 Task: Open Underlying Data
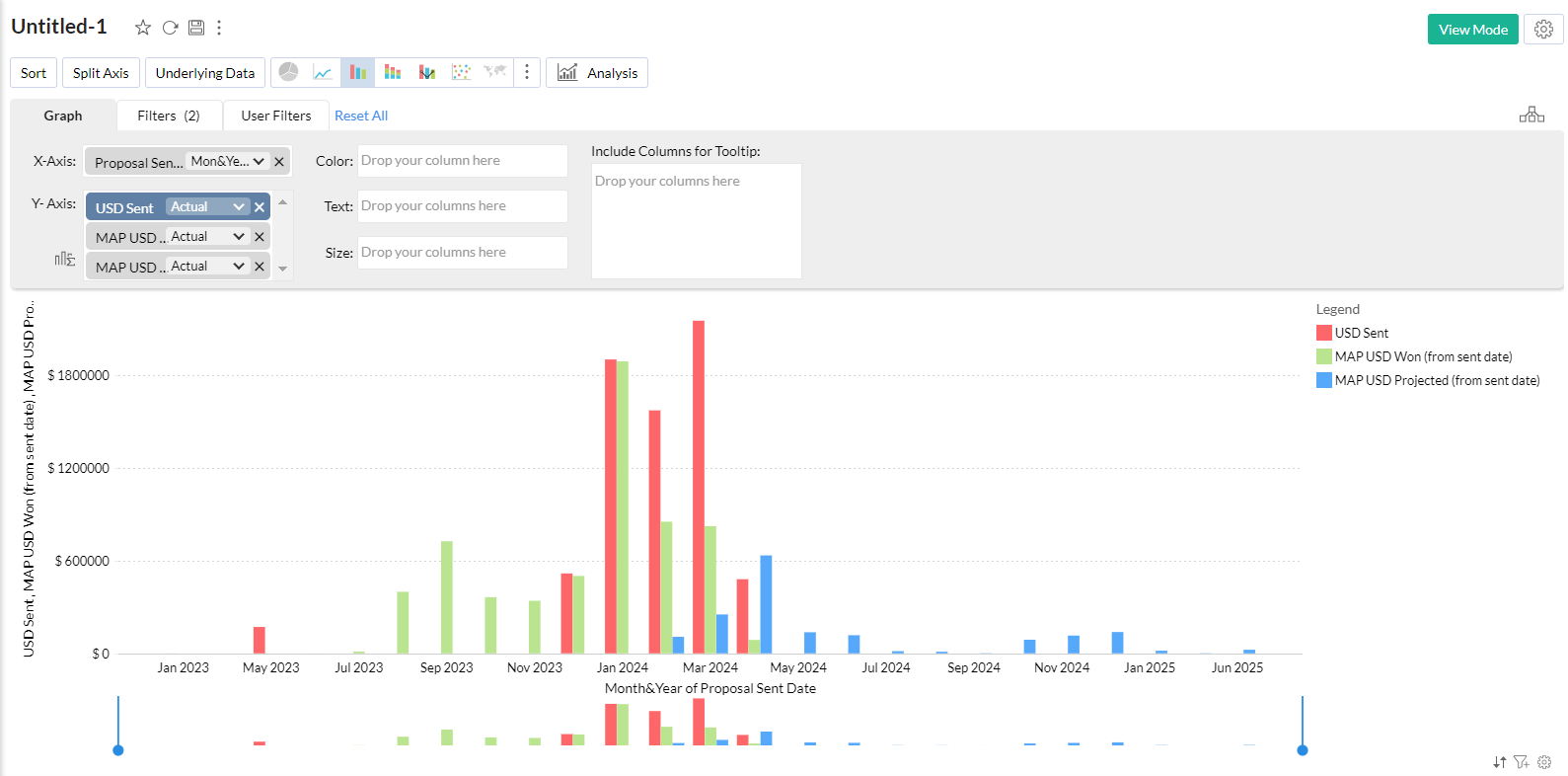click(205, 73)
